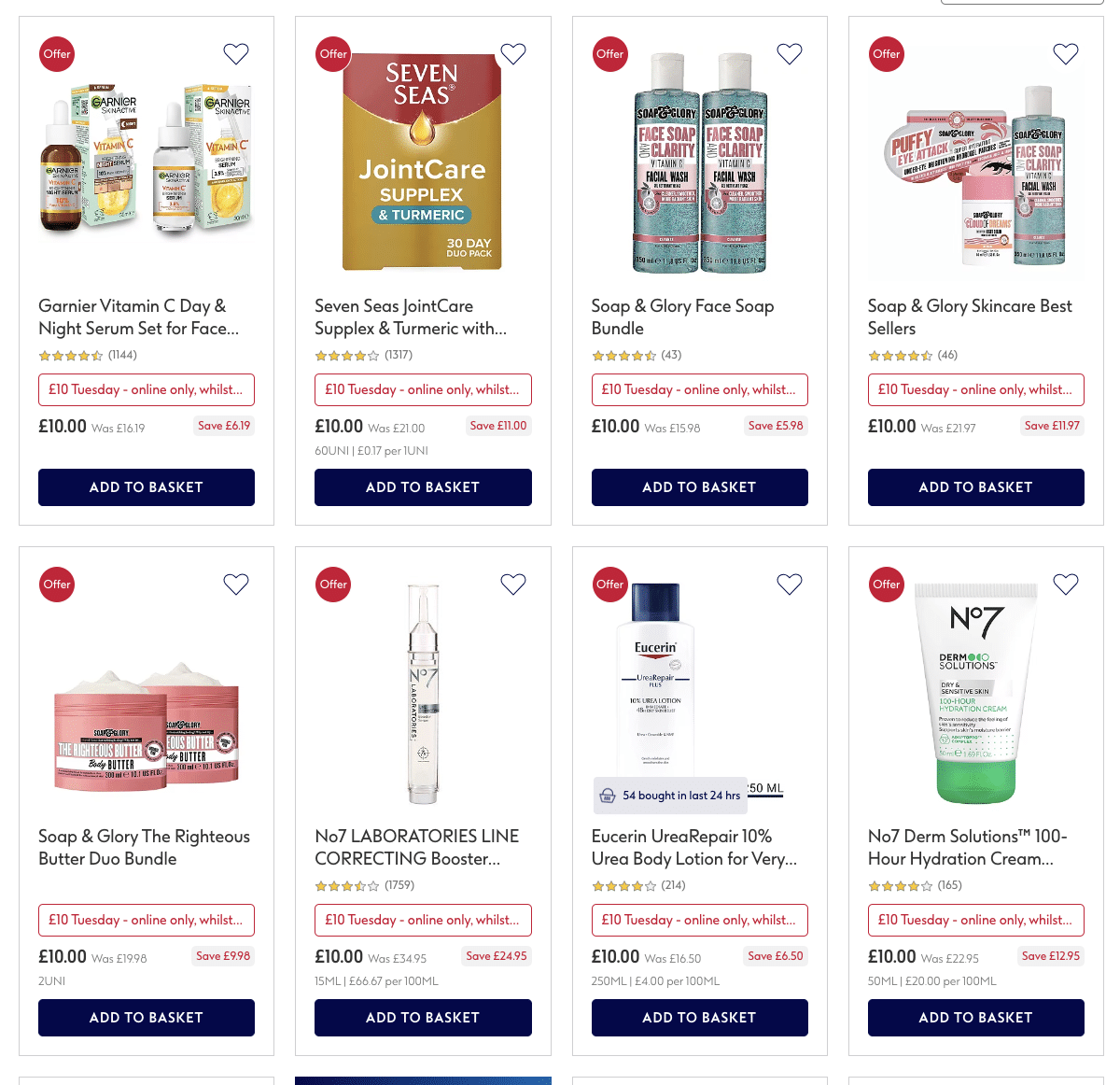
Task: Click heart icon on Soap & Glory Skincare Best Sellers
Action: pos(1066,54)
